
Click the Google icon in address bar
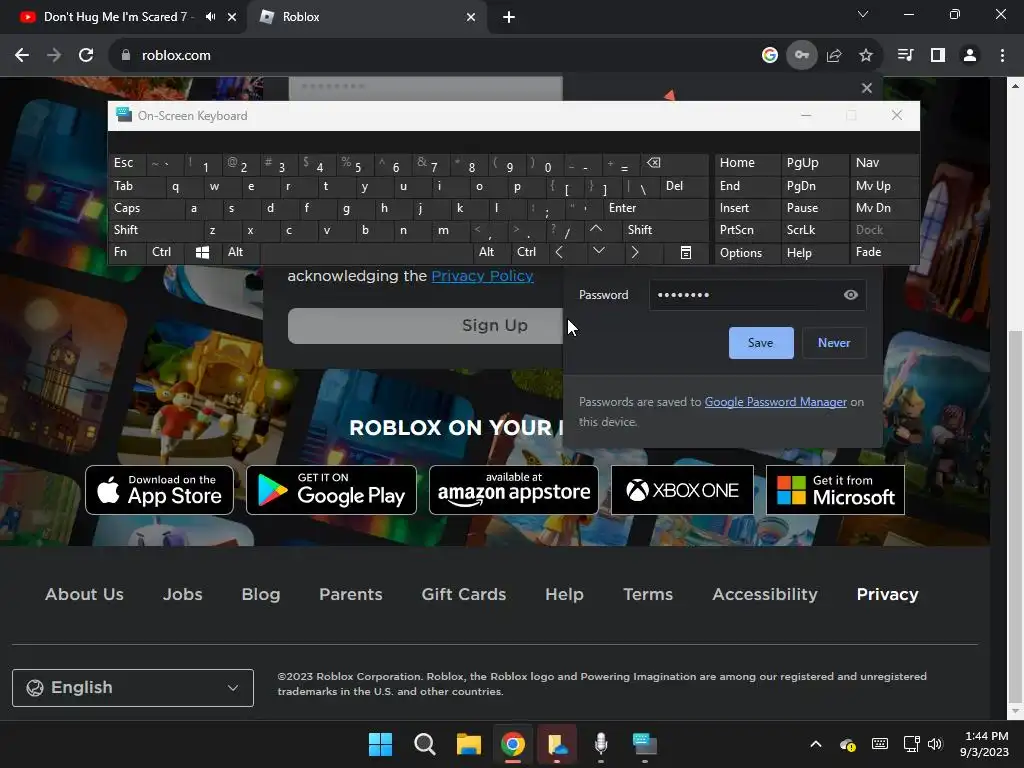[770, 56]
